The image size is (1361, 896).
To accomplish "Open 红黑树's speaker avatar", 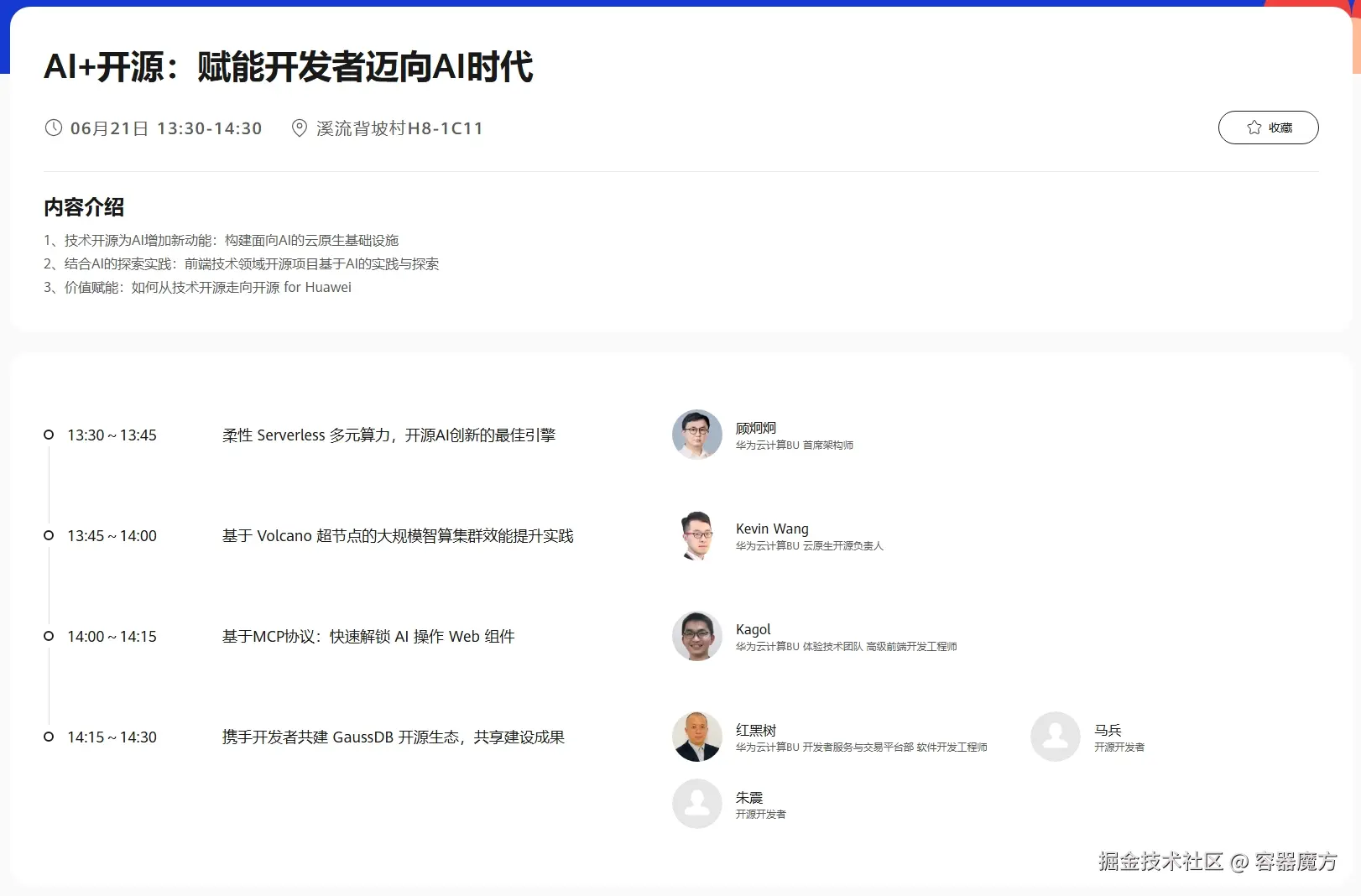I will [x=697, y=737].
